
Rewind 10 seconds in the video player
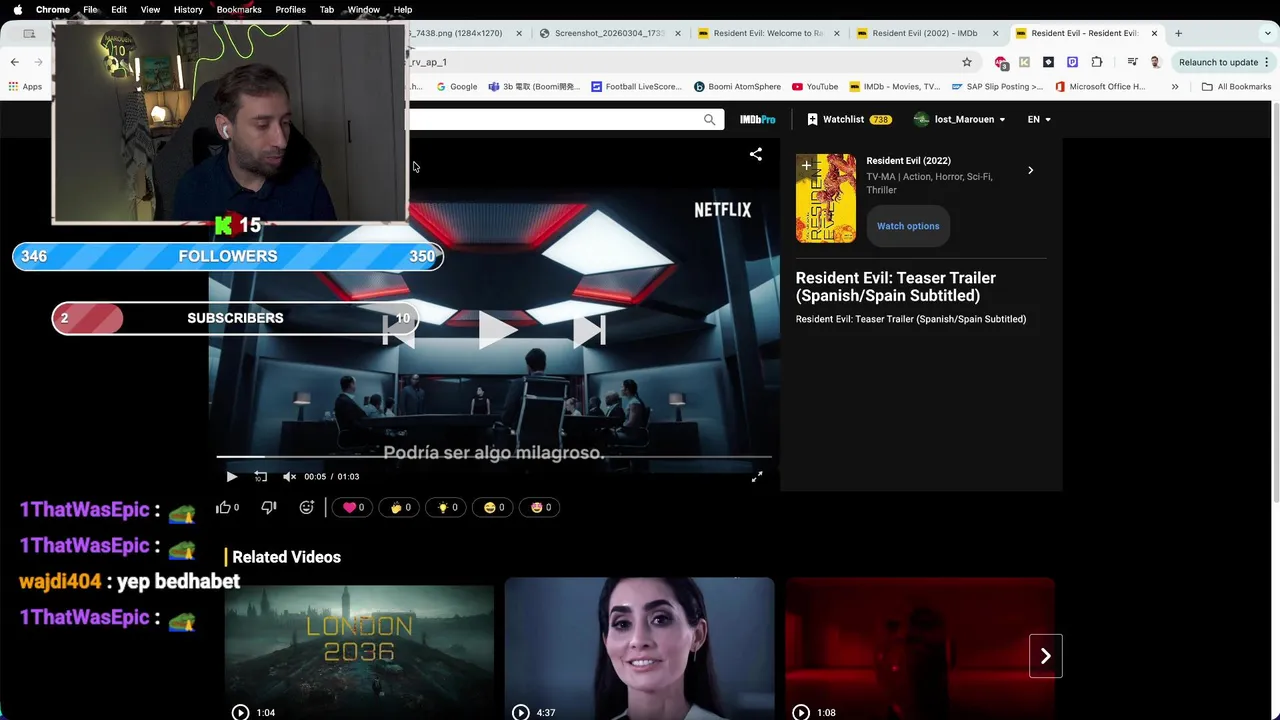click(x=260, y=477)
